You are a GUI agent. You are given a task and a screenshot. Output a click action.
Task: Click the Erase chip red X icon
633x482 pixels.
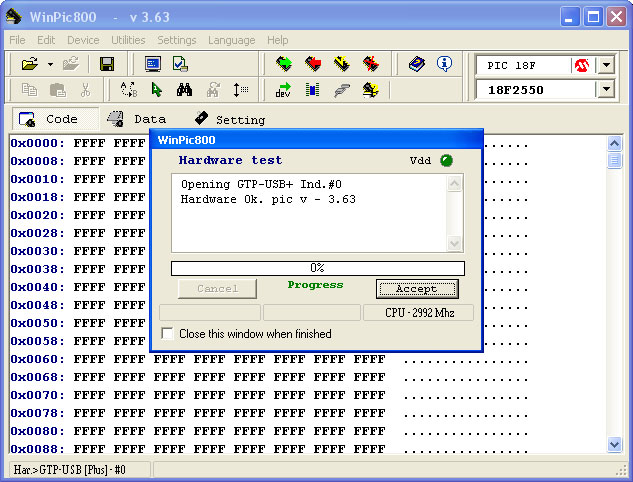[x=371, y=64]
